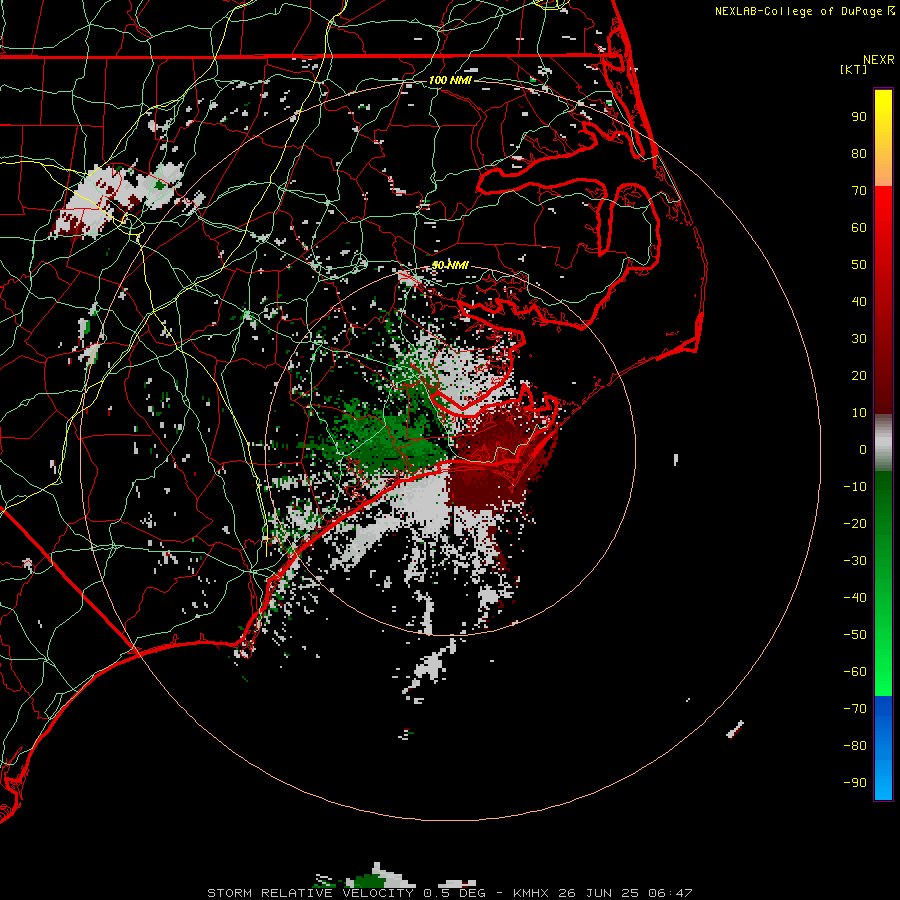Select the -60 value on velocity scale
This screenshot has height=900, width=900.
pyautogui.click(x=855, y=672)
